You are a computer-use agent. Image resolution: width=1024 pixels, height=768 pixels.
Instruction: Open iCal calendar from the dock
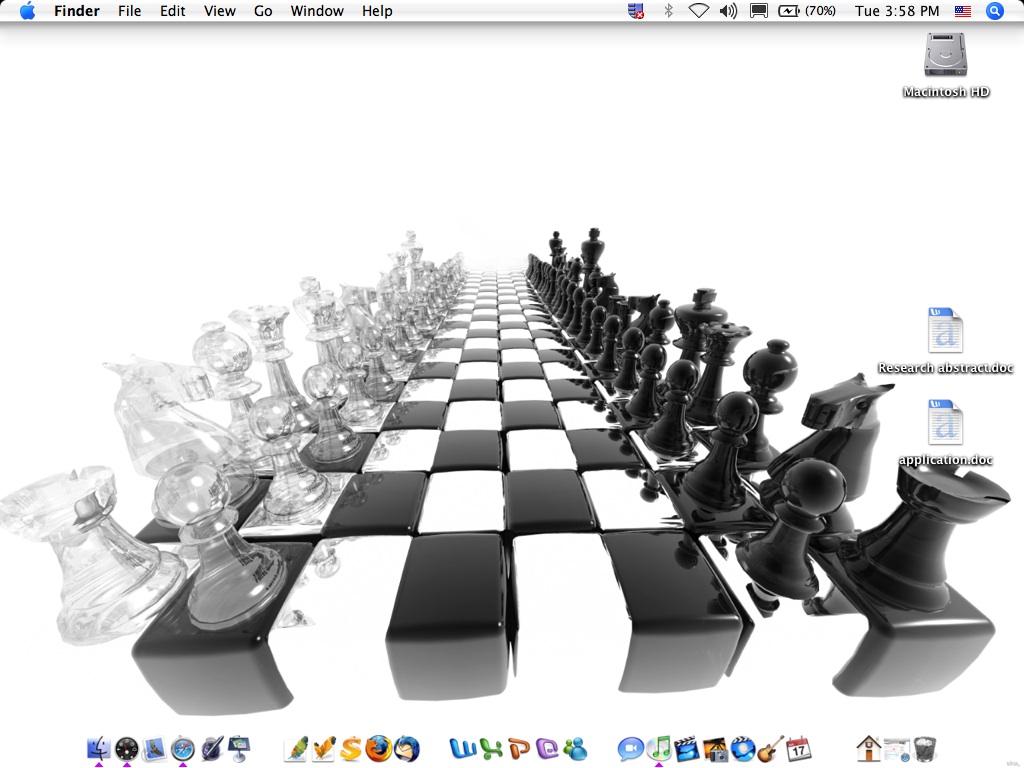tap(799, 748)
